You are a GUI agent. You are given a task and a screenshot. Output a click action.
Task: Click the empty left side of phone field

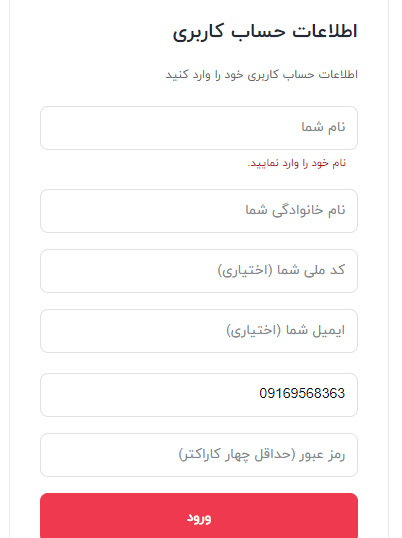pos(137,395)
